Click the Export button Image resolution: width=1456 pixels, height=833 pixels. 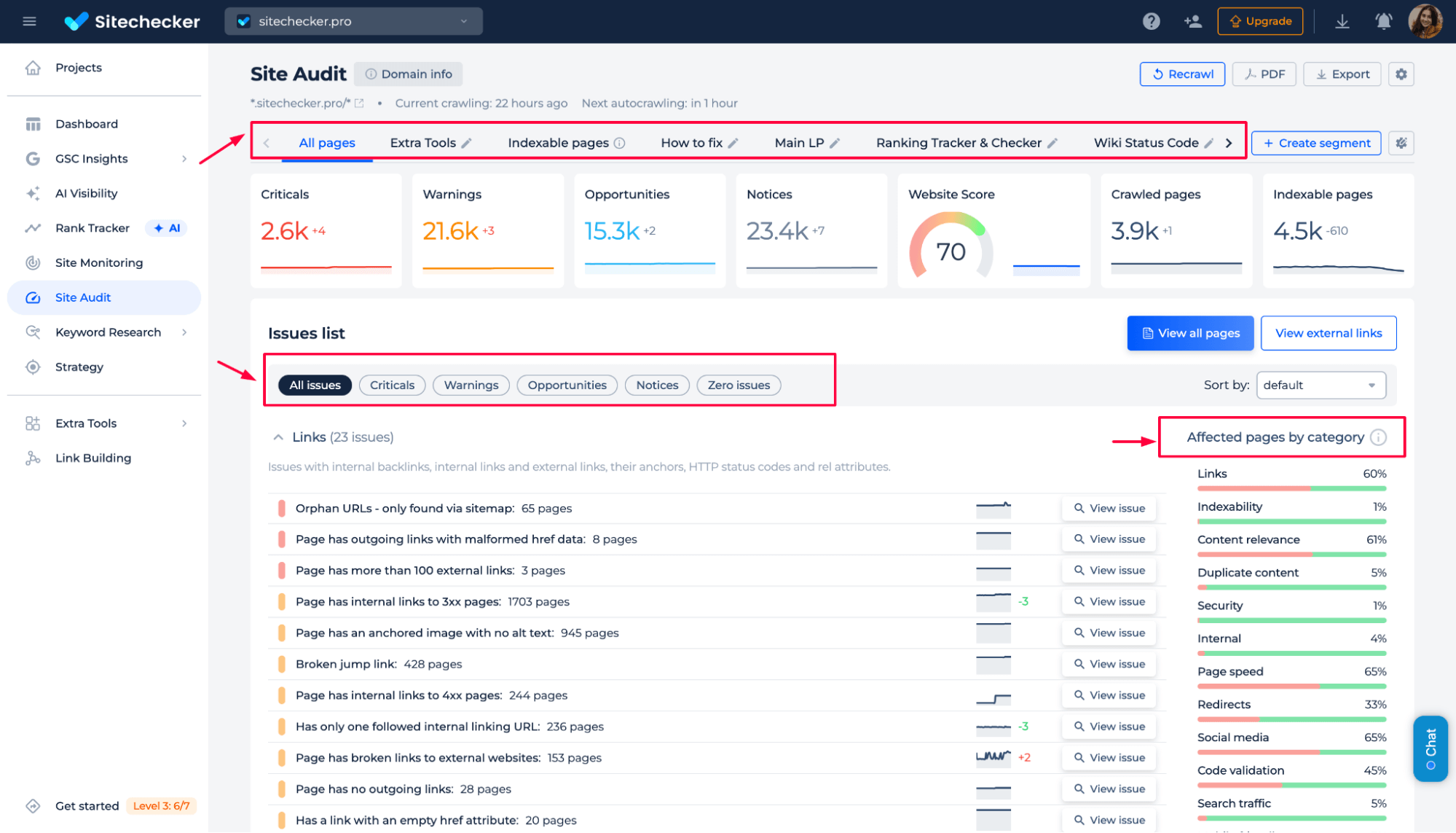click(1342, 74)
